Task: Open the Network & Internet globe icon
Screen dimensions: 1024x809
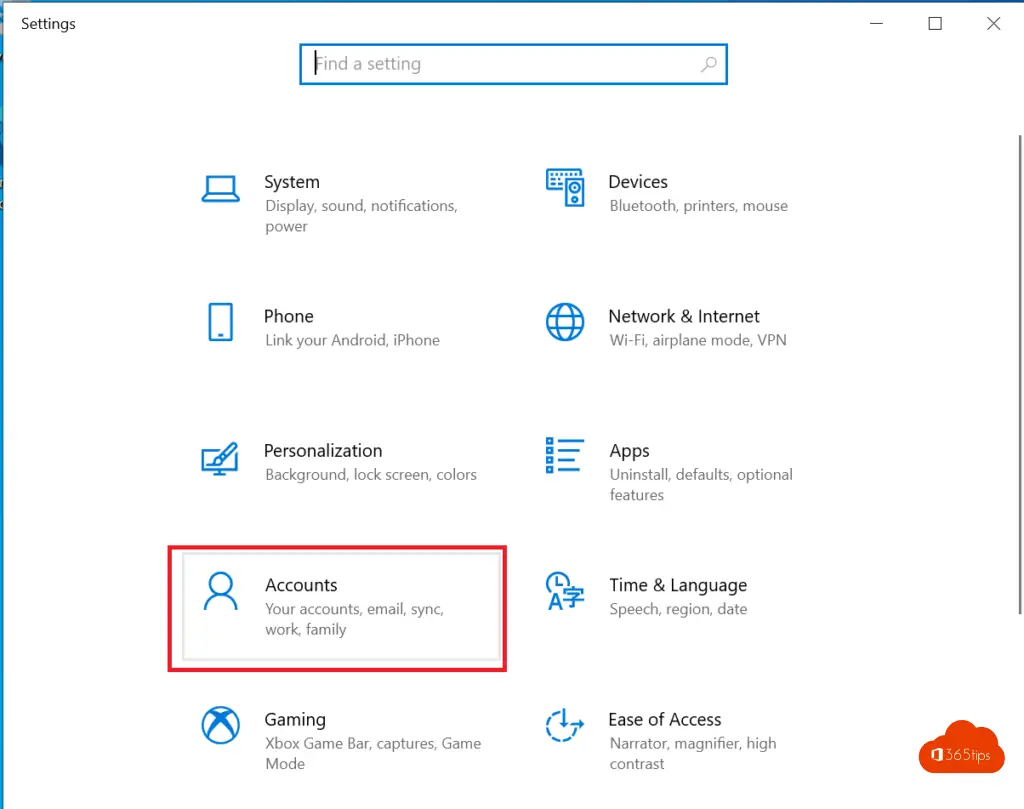Action: click(x=565, y=322)
